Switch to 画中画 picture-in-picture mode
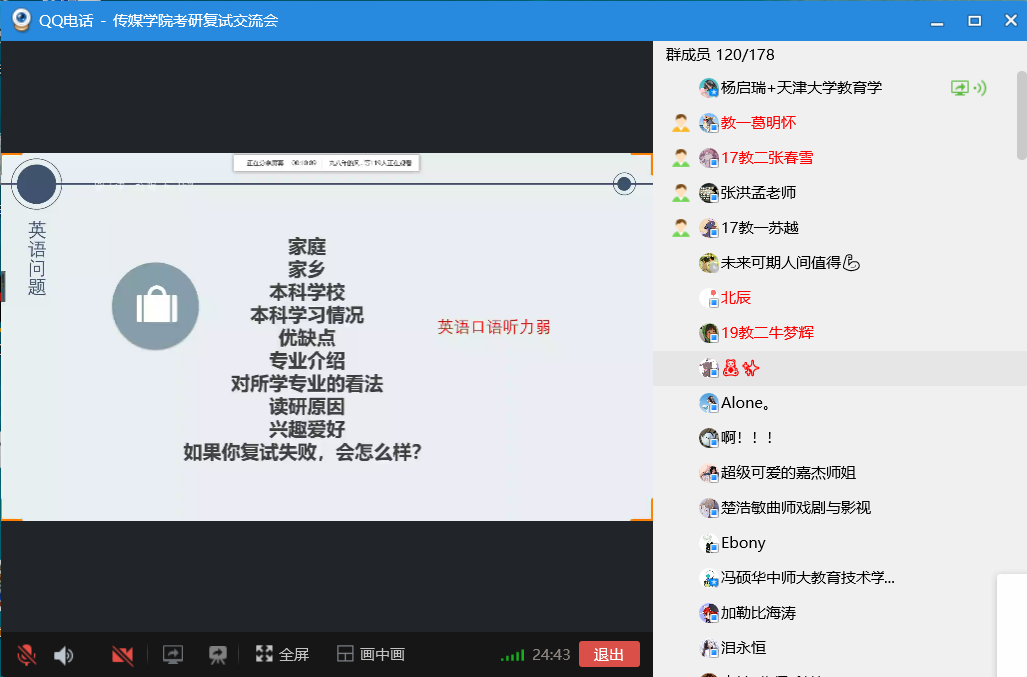 (371, 655)
